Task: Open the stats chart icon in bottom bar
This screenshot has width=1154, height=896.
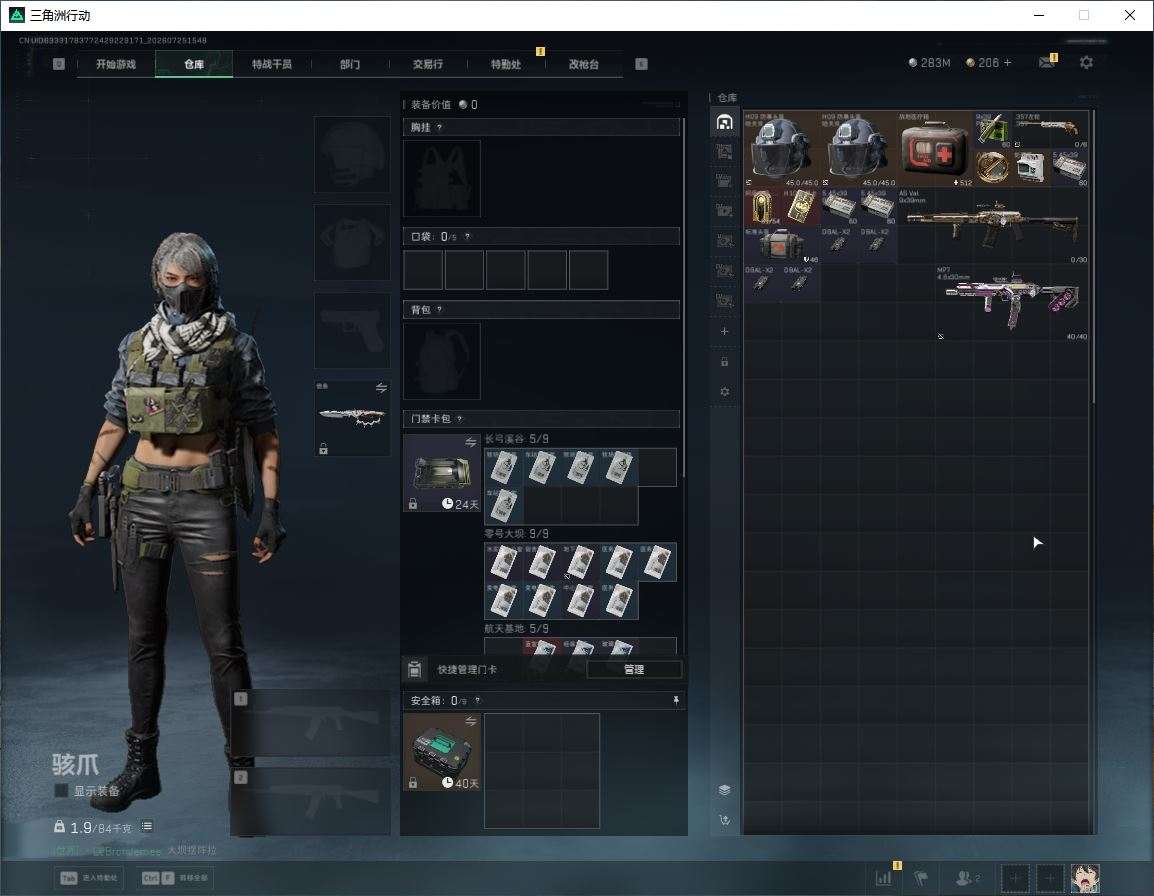Action: click(x=883, y=878)
